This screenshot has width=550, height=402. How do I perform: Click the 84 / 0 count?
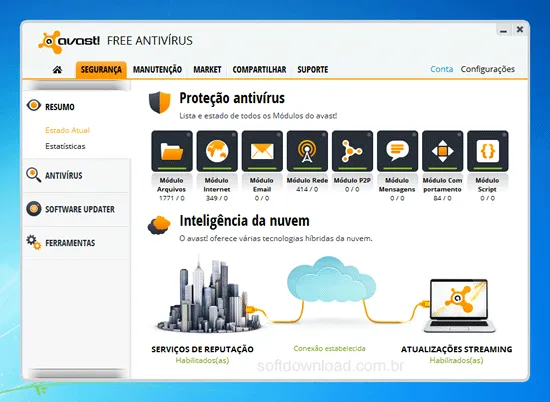[442, 198]
